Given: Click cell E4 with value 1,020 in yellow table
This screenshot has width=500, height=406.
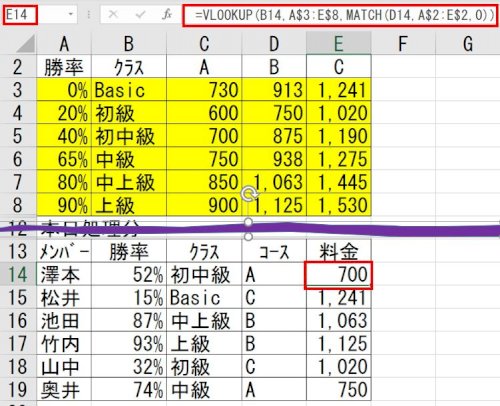Looking at the screenshot, I should [x=339, y=112].
